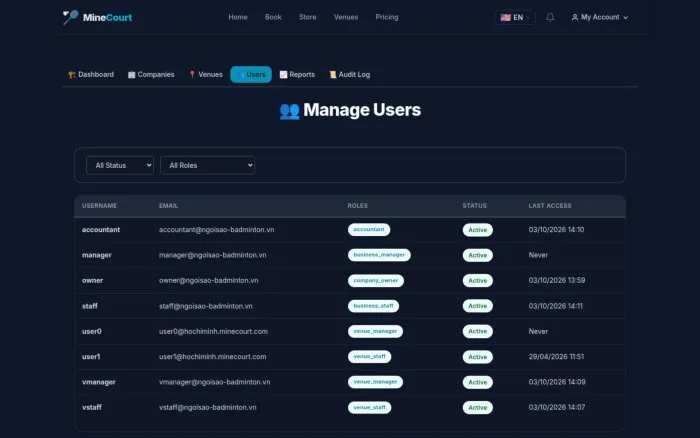The height and width of the screenshot is (438, 700).
Task: Open the All Roles filter dropdown
Action: point(207,165)
